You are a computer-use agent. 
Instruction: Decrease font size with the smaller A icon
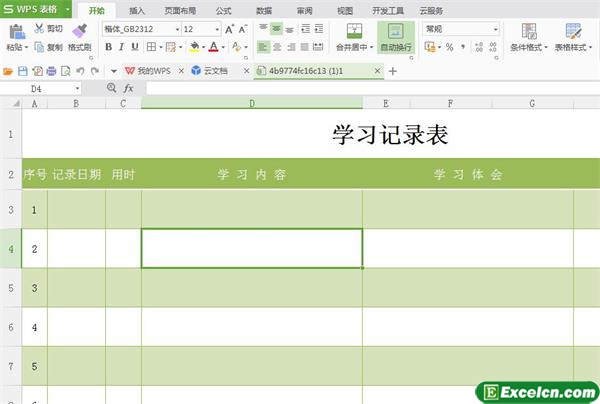point(243,29)
